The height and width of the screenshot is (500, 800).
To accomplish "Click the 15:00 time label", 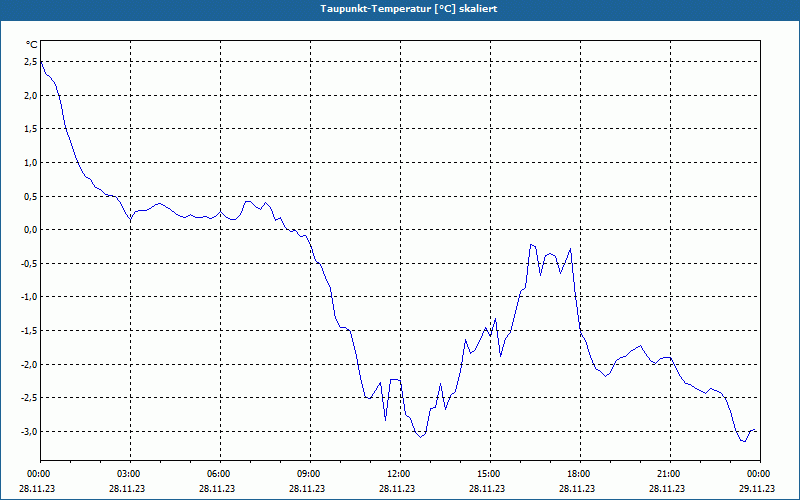I will tap(490, 474).
